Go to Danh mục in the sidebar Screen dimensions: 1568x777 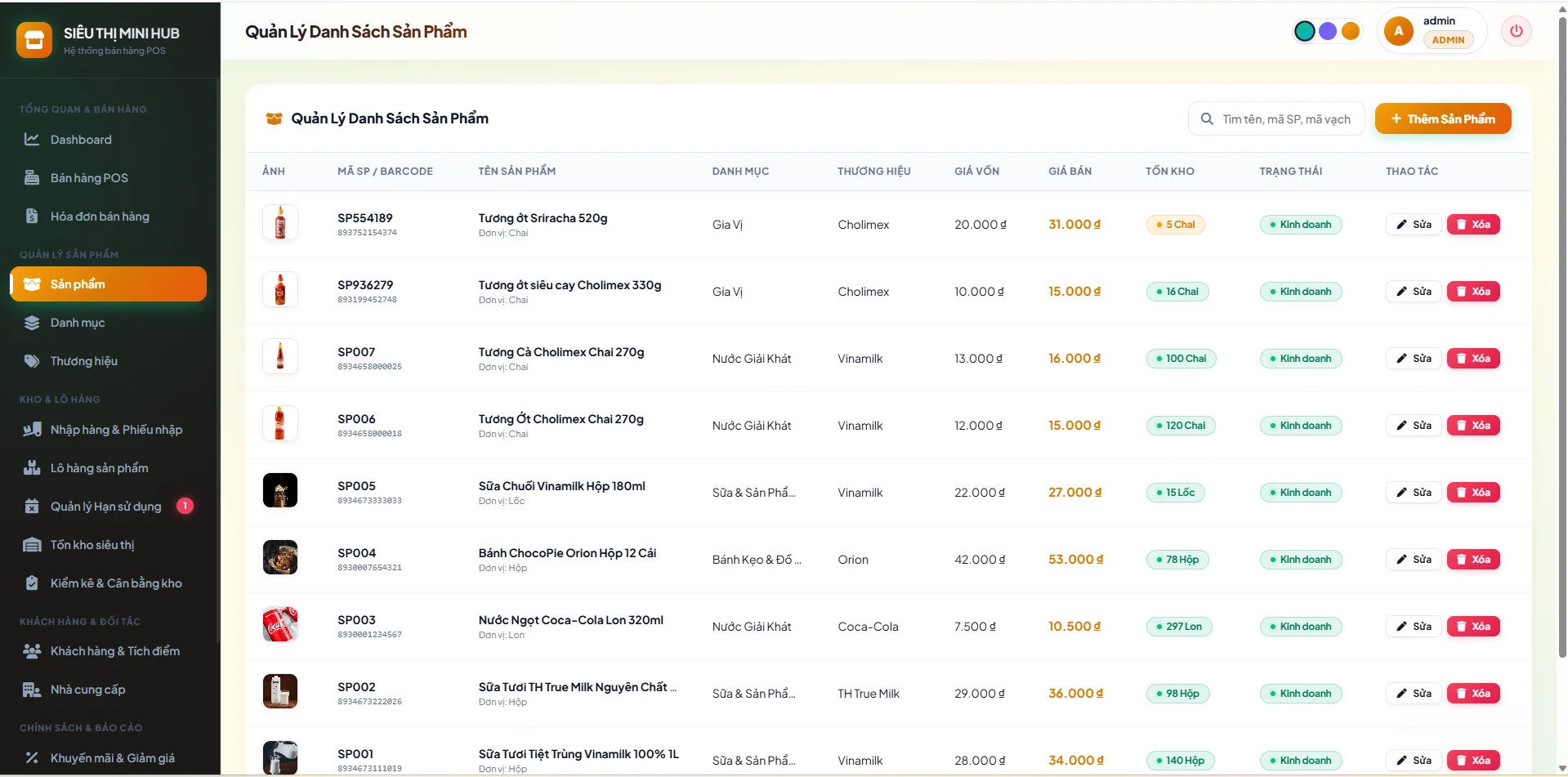pyautogui.click(x=108, y=323)
